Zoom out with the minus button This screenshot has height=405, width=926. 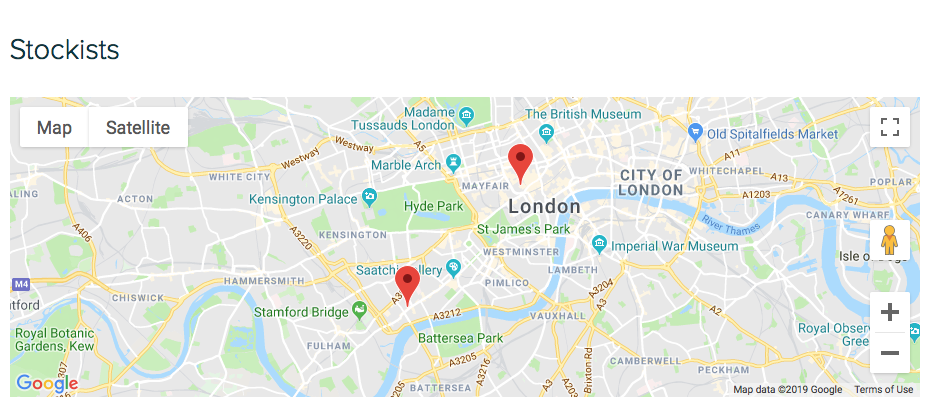889,353
